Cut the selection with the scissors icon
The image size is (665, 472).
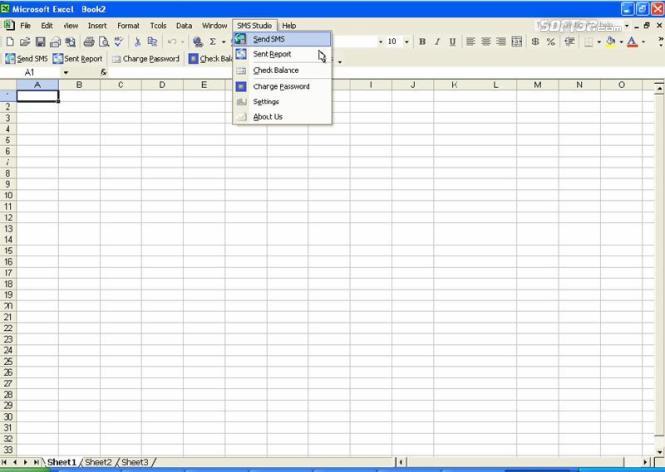(137, 42)
